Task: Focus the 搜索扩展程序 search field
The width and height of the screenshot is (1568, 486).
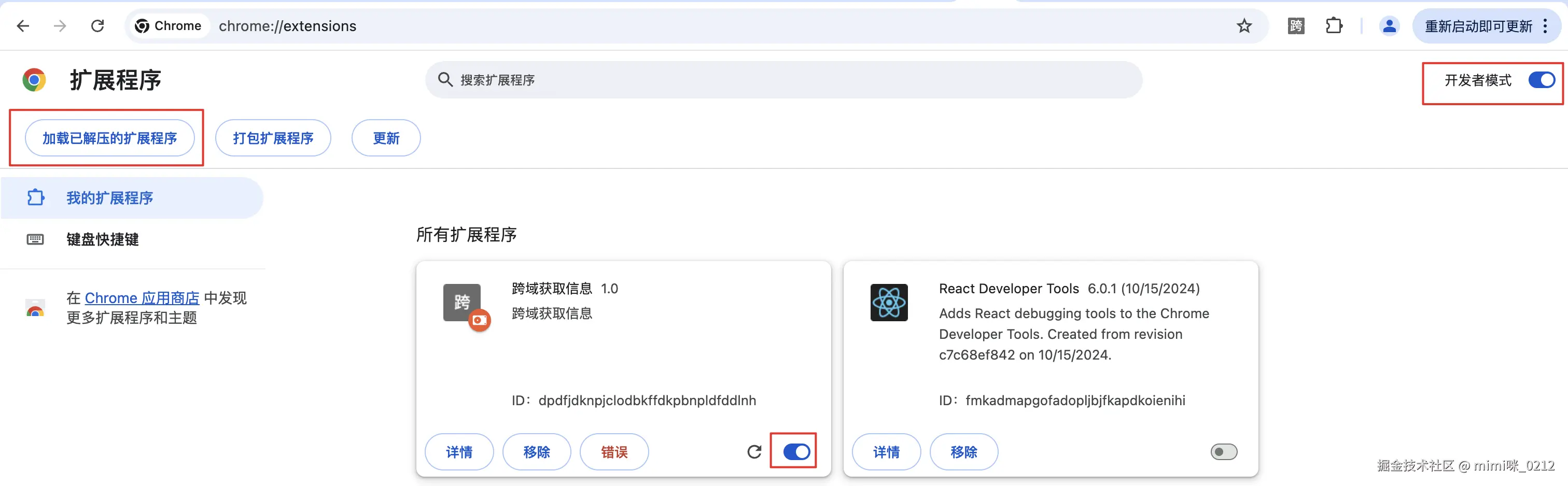Action: (783, 80)
